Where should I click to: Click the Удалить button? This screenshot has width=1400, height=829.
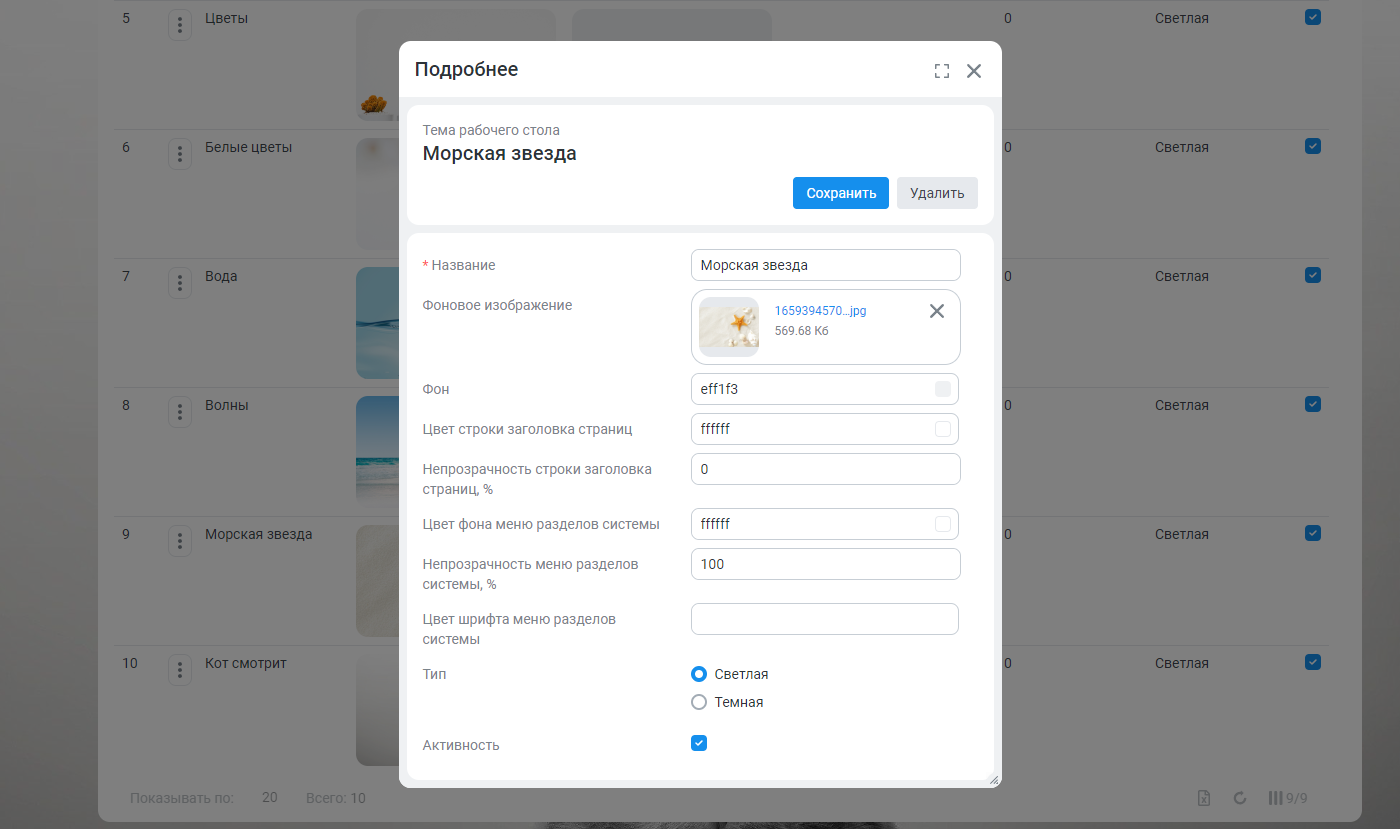[937, 193]
